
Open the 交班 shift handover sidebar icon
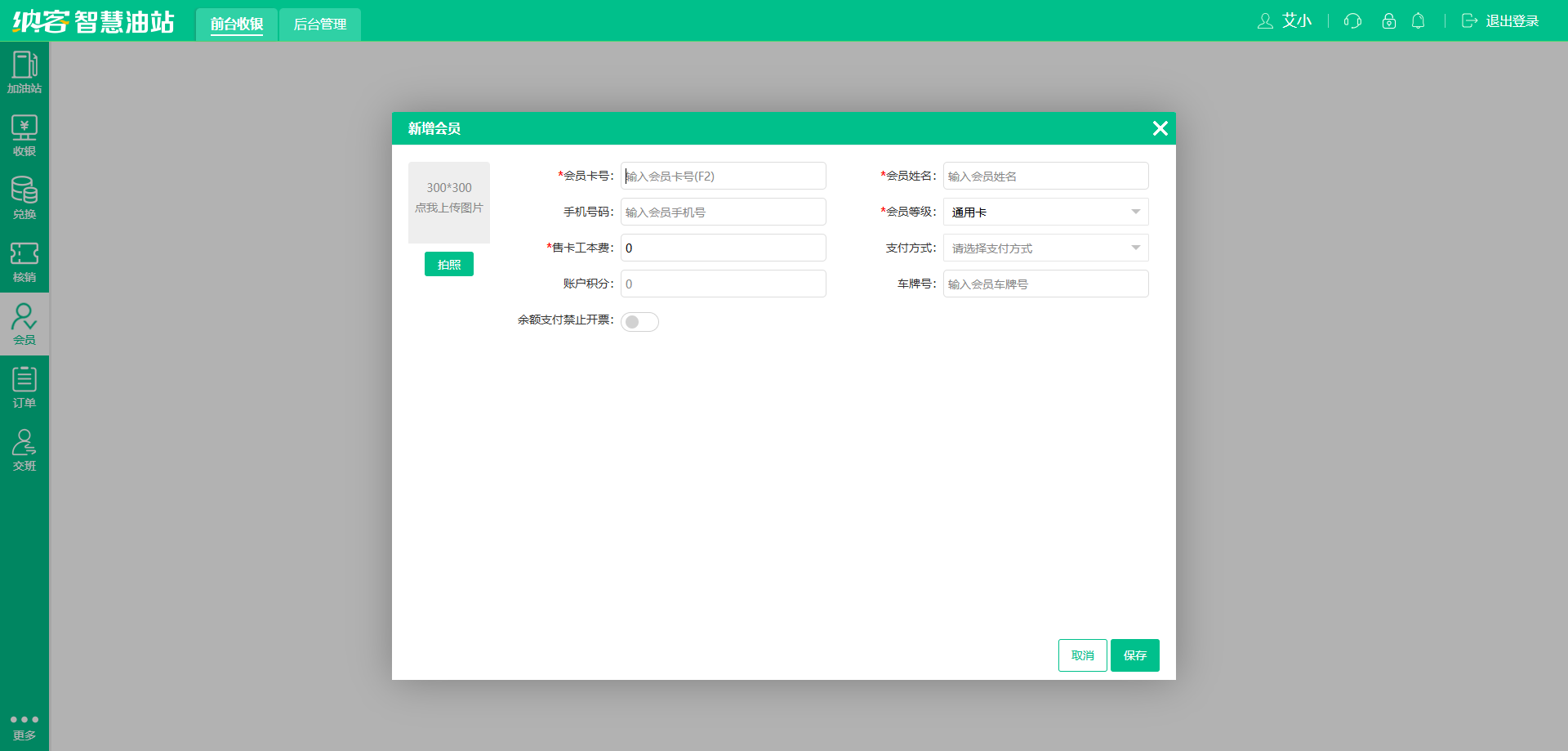(24, 449)
